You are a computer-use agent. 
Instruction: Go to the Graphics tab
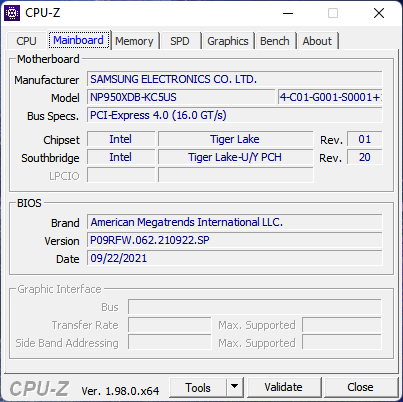[228, 41]
